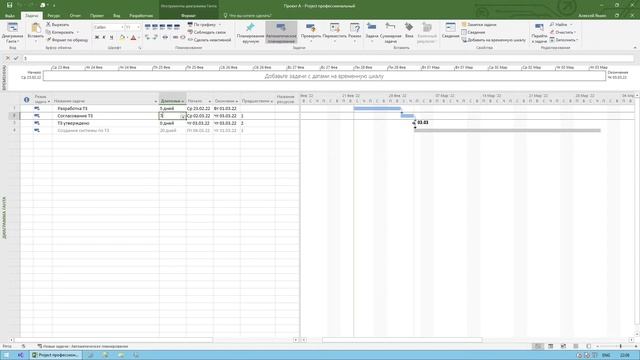Select task name cell "Разработка ТЗ"
The width and height of the screenshot is (640, 360).
point(105,109)
